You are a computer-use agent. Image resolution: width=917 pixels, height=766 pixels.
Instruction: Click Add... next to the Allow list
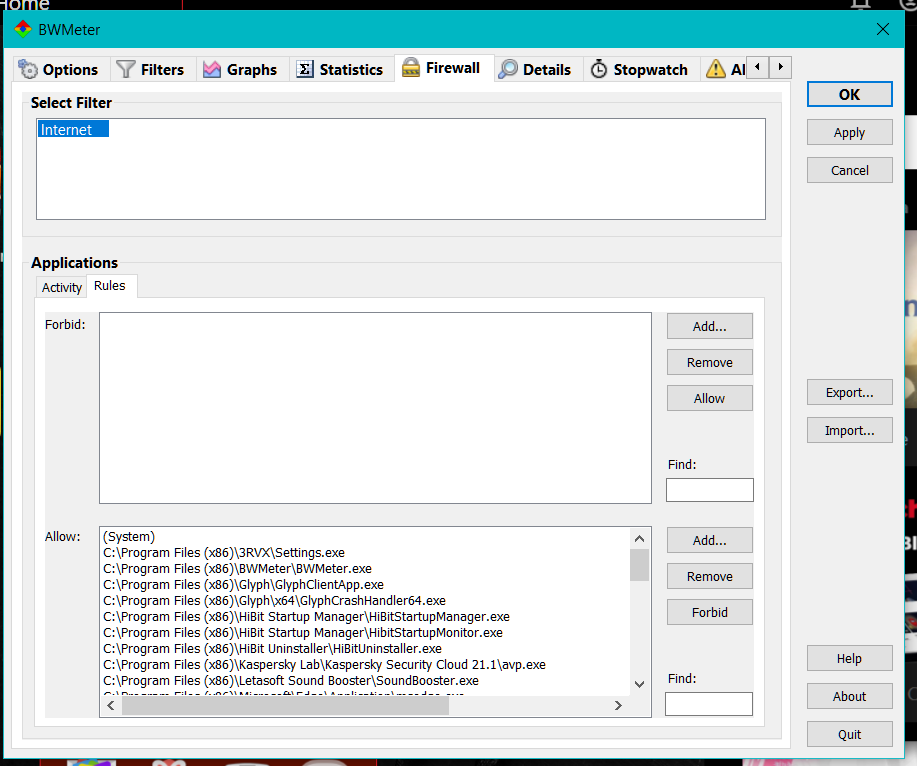coord(709,540)
